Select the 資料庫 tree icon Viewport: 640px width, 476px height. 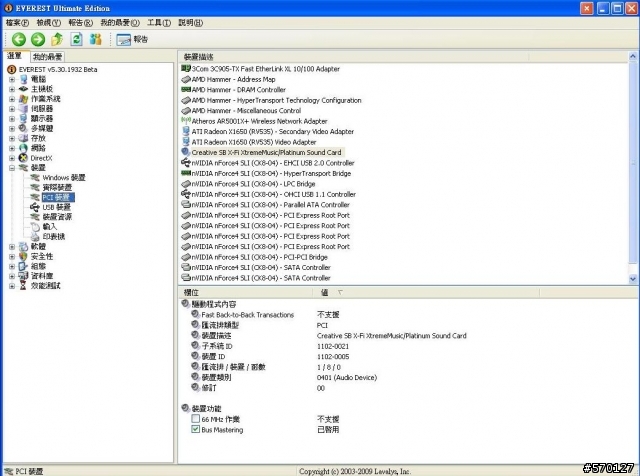(23, 276)
